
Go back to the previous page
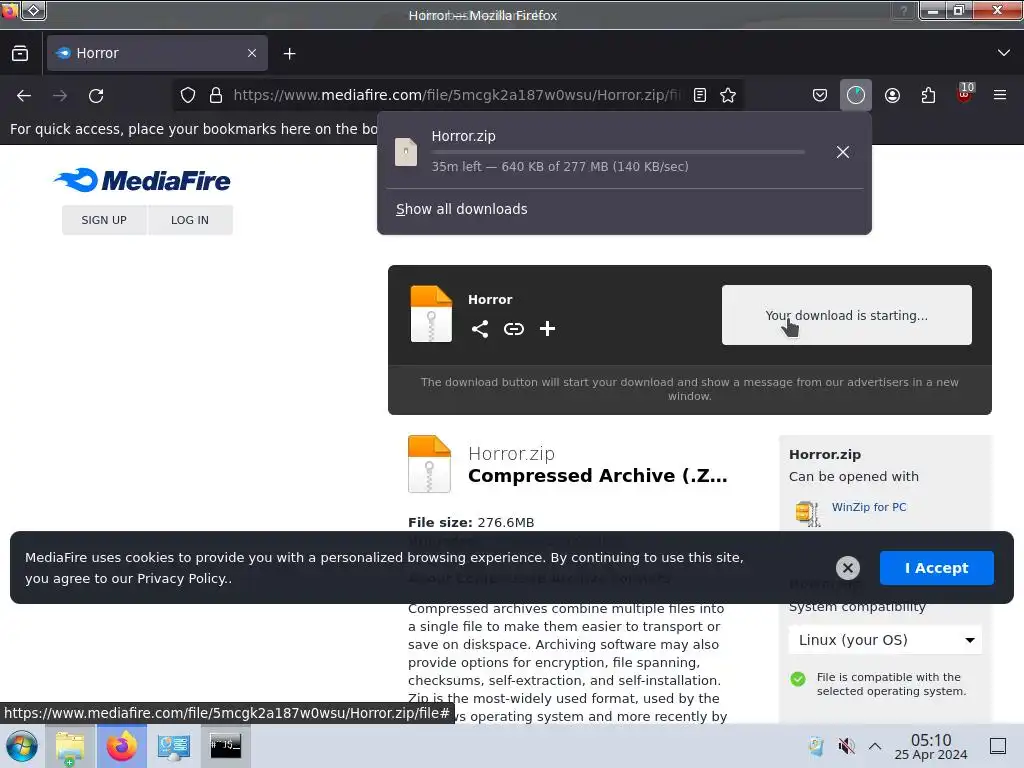24,95
